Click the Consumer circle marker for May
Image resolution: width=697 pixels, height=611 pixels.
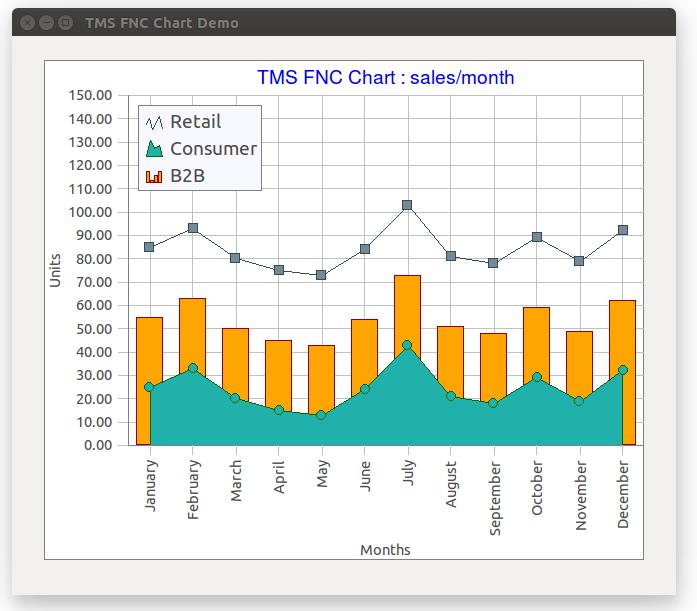tap(321, 415)
